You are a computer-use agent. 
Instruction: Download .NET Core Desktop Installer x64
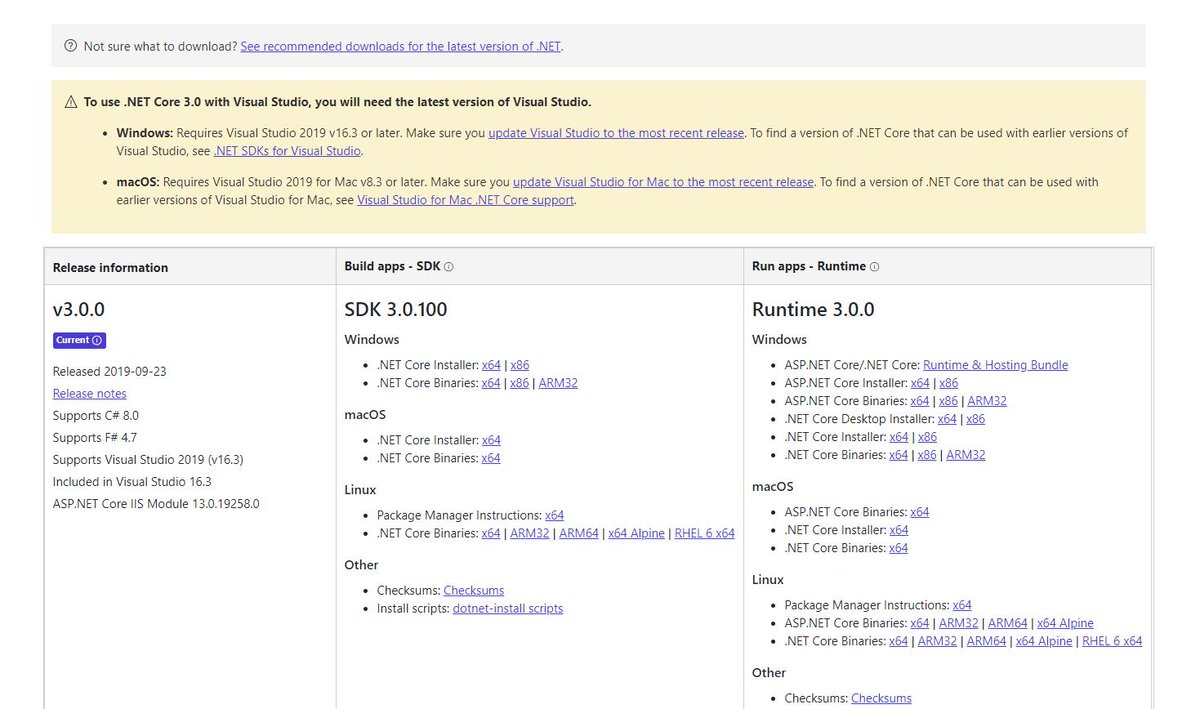coord(947,419)
